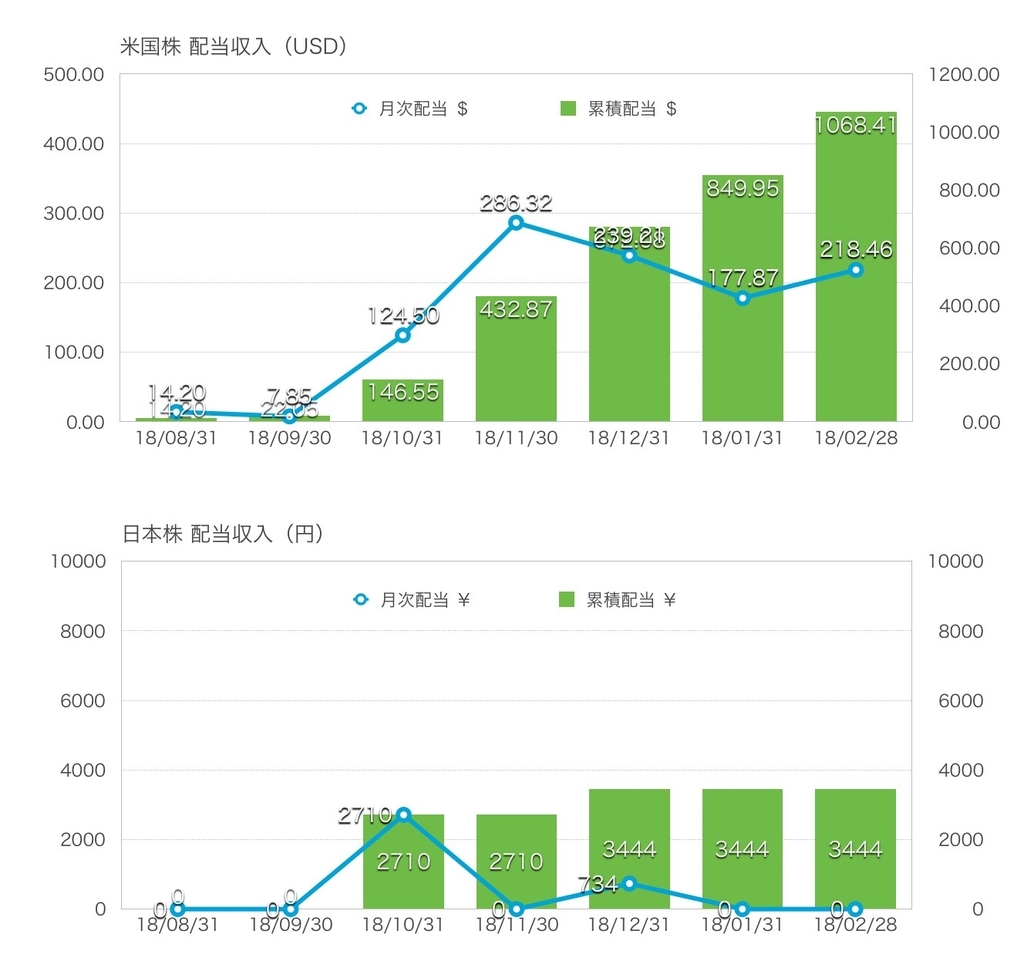This screenshot has width=1024, height=968.
Task: Click 18/09/30 on the yen chart axis
Action: coord(291,924)
